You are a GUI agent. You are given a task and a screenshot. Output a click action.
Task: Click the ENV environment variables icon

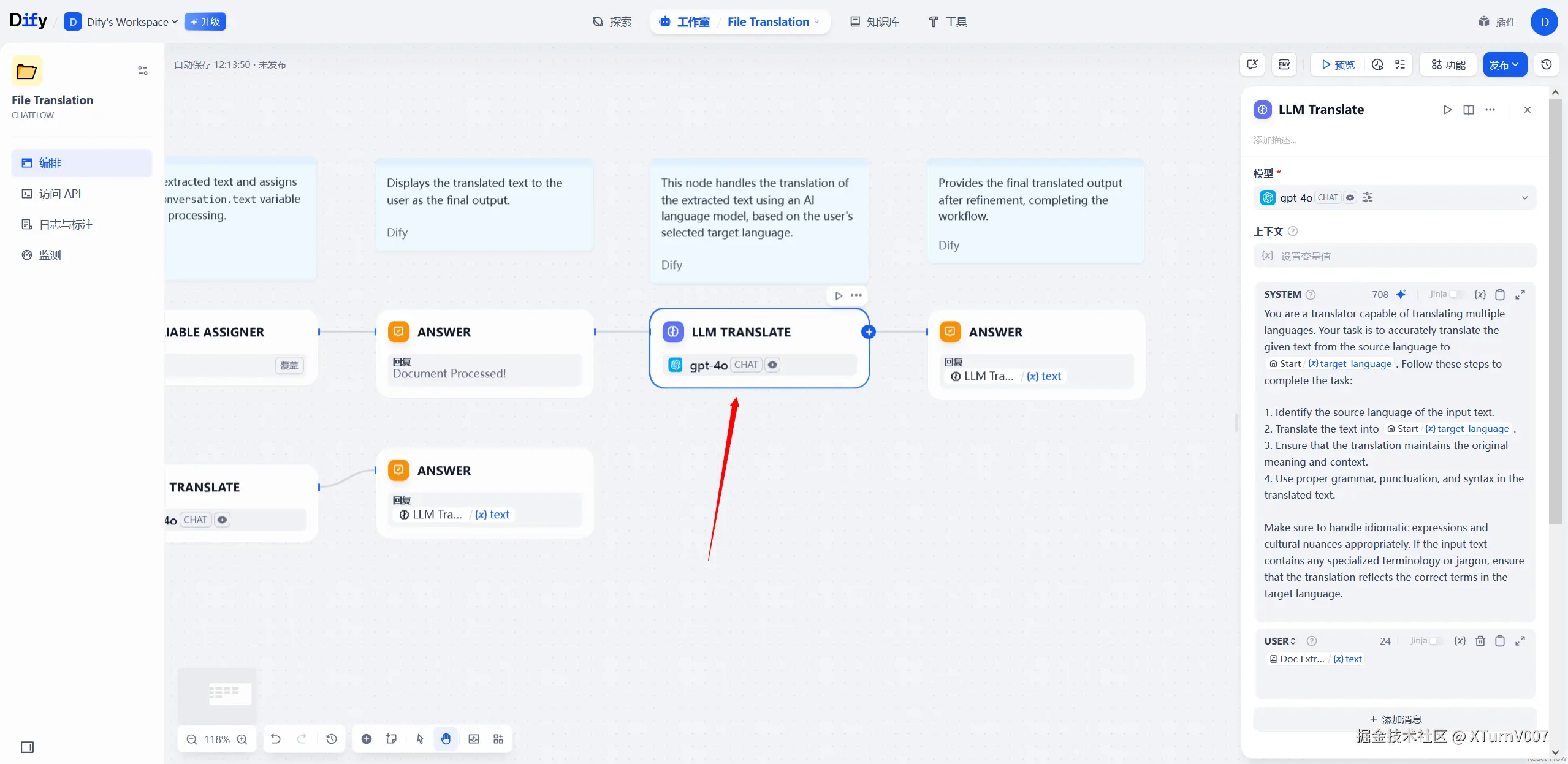1284,64
